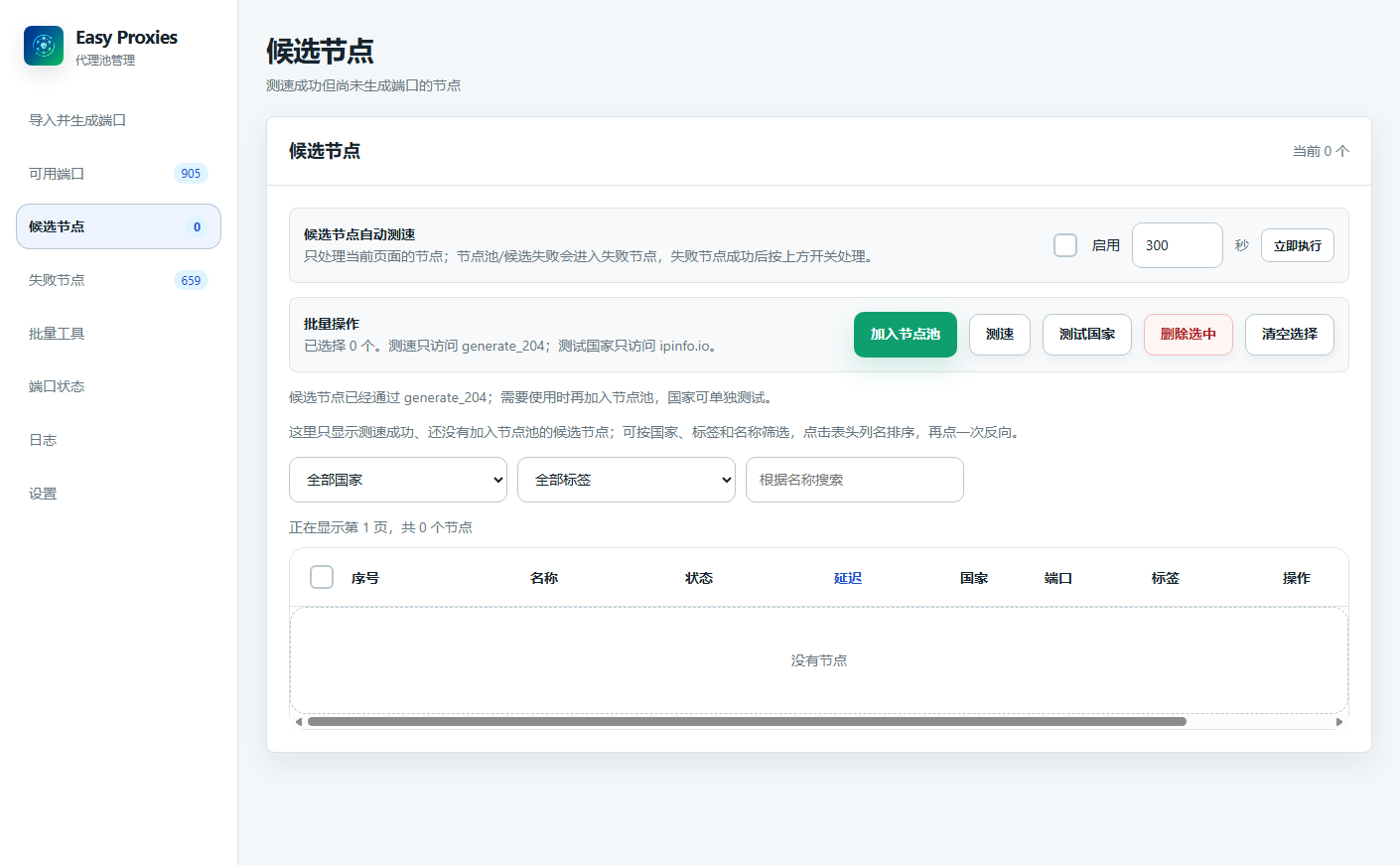Click the 立即执行 button
The height and width of the screenshot is (865, 1400).
click(1298, 245)
